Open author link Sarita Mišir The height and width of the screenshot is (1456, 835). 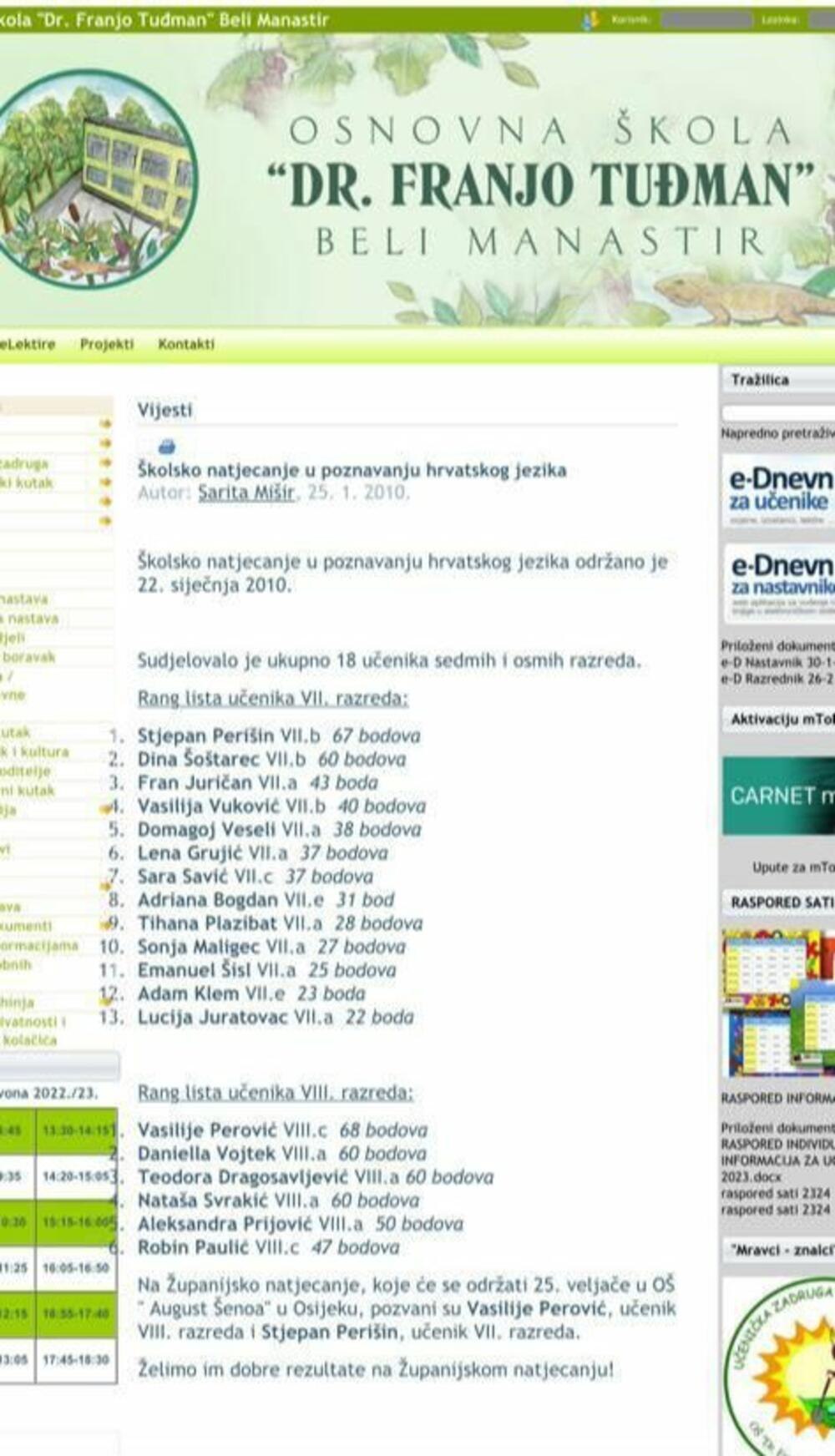pos(246,493)
